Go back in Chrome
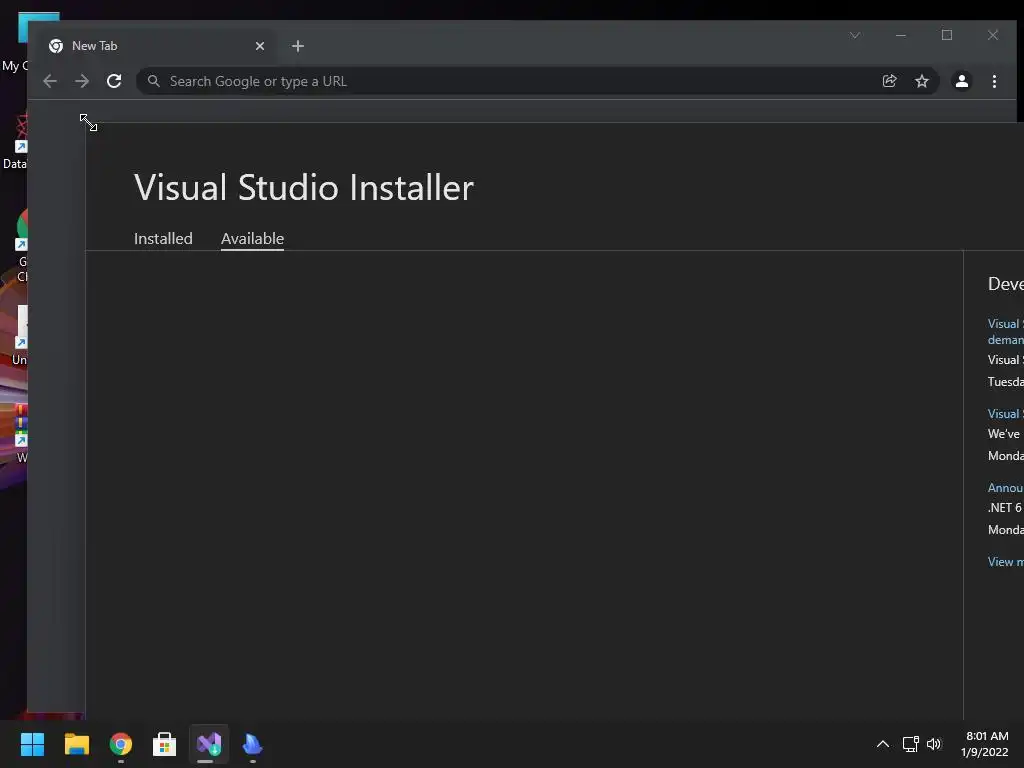 click(50, 81)
